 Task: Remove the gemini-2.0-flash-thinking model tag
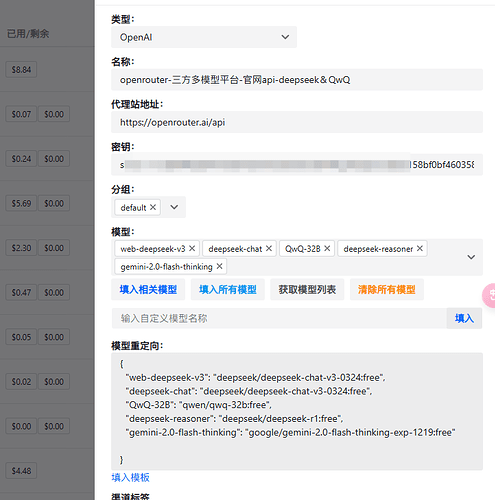point(219,266)
